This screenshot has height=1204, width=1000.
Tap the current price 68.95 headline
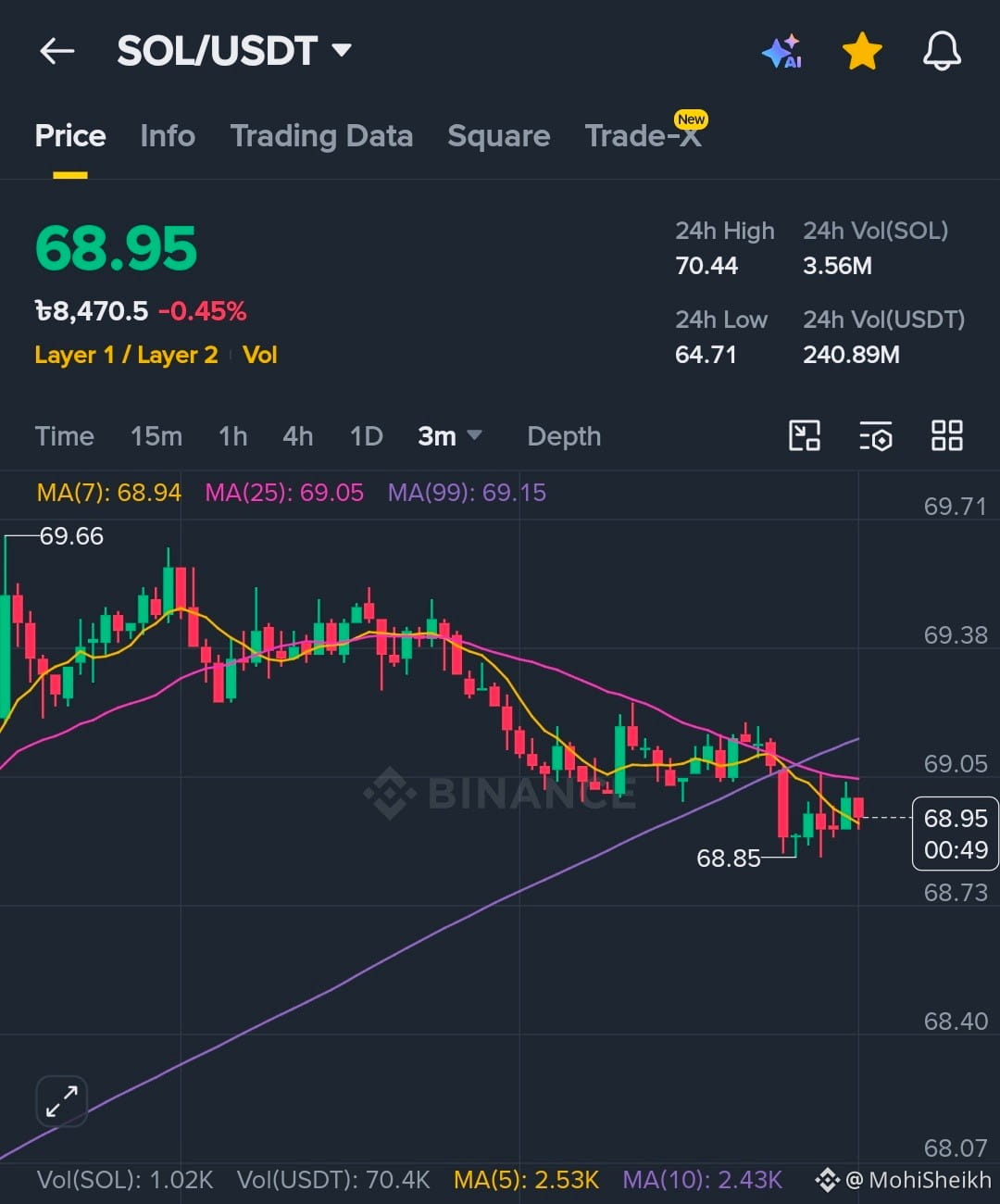tap(116, 248)
